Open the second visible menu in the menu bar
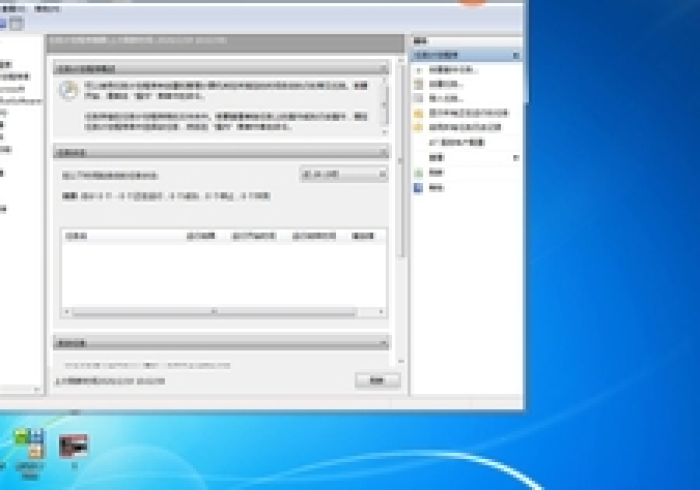The image size is (700, 490). click(46, 8)
